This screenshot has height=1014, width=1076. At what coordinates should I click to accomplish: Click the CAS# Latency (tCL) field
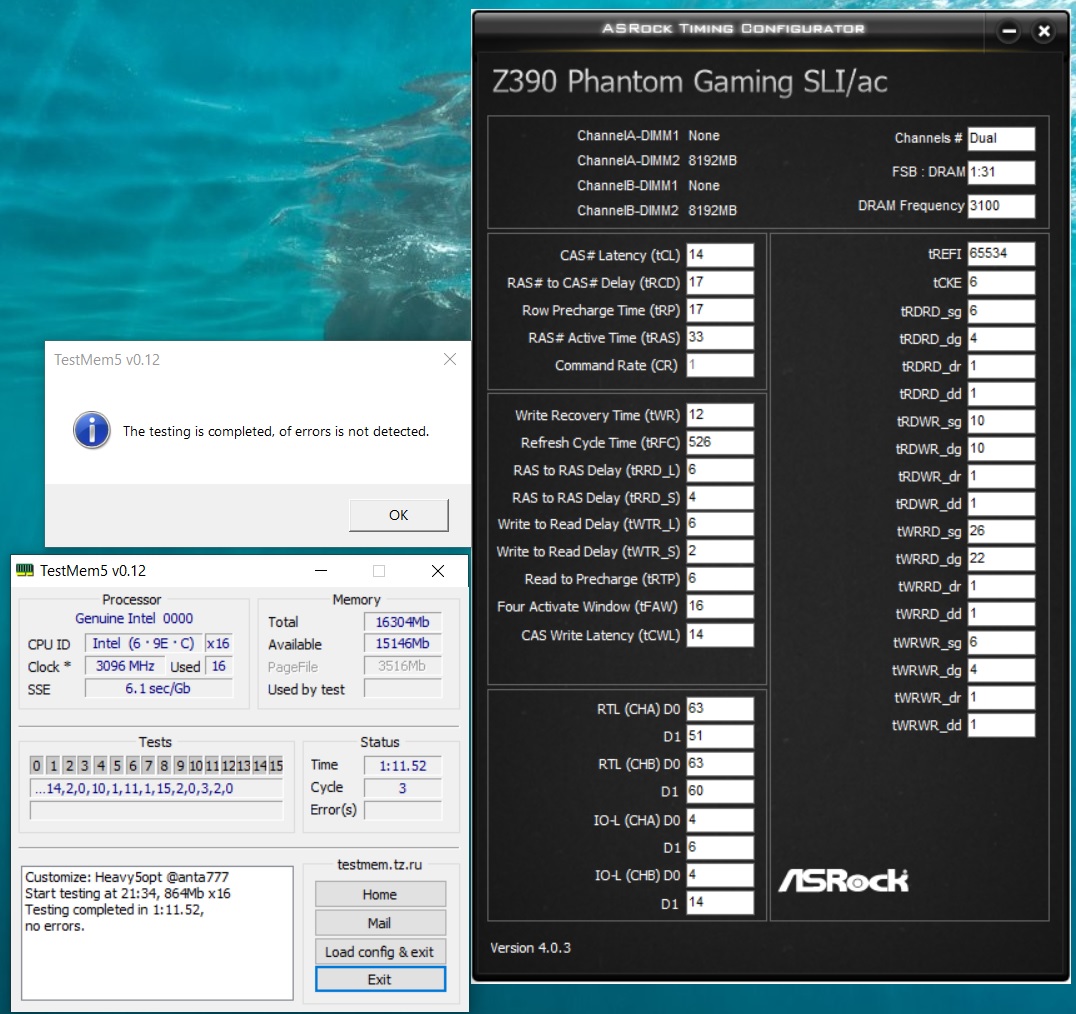(x=720, y=255)
